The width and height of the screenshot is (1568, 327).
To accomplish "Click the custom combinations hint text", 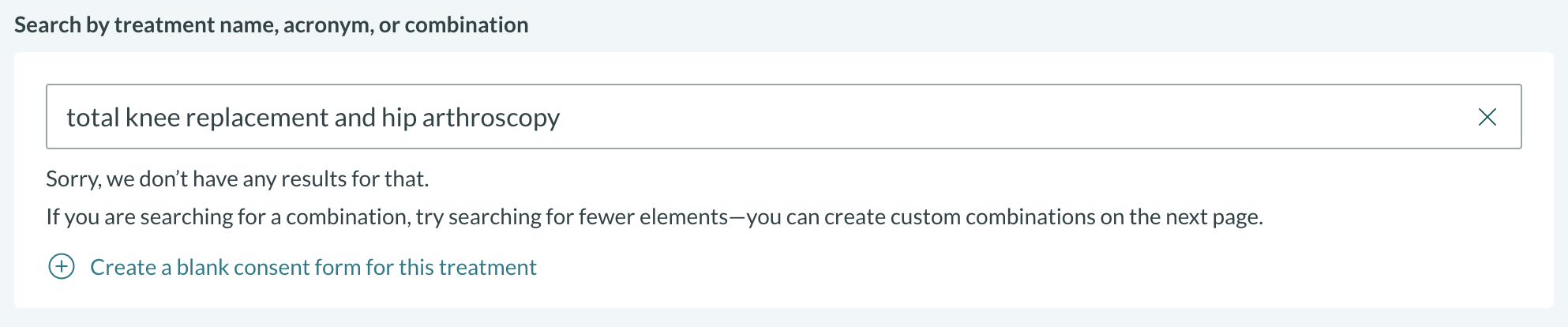I will pyautogui.click(x=654, y=217).
